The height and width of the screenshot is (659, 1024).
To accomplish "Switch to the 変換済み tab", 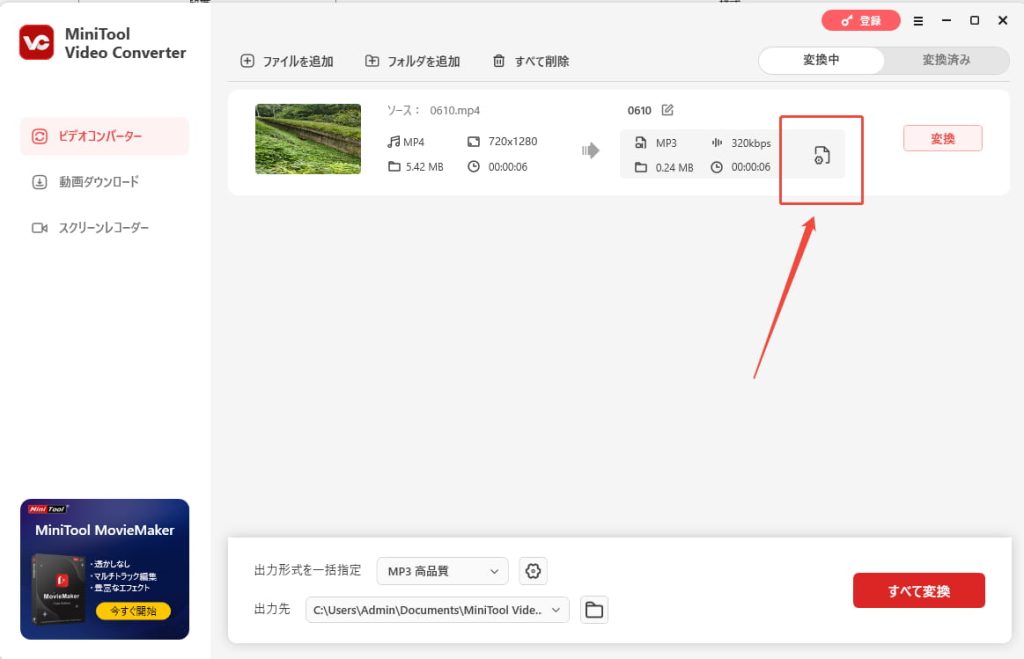I will (x=946, y=60).
